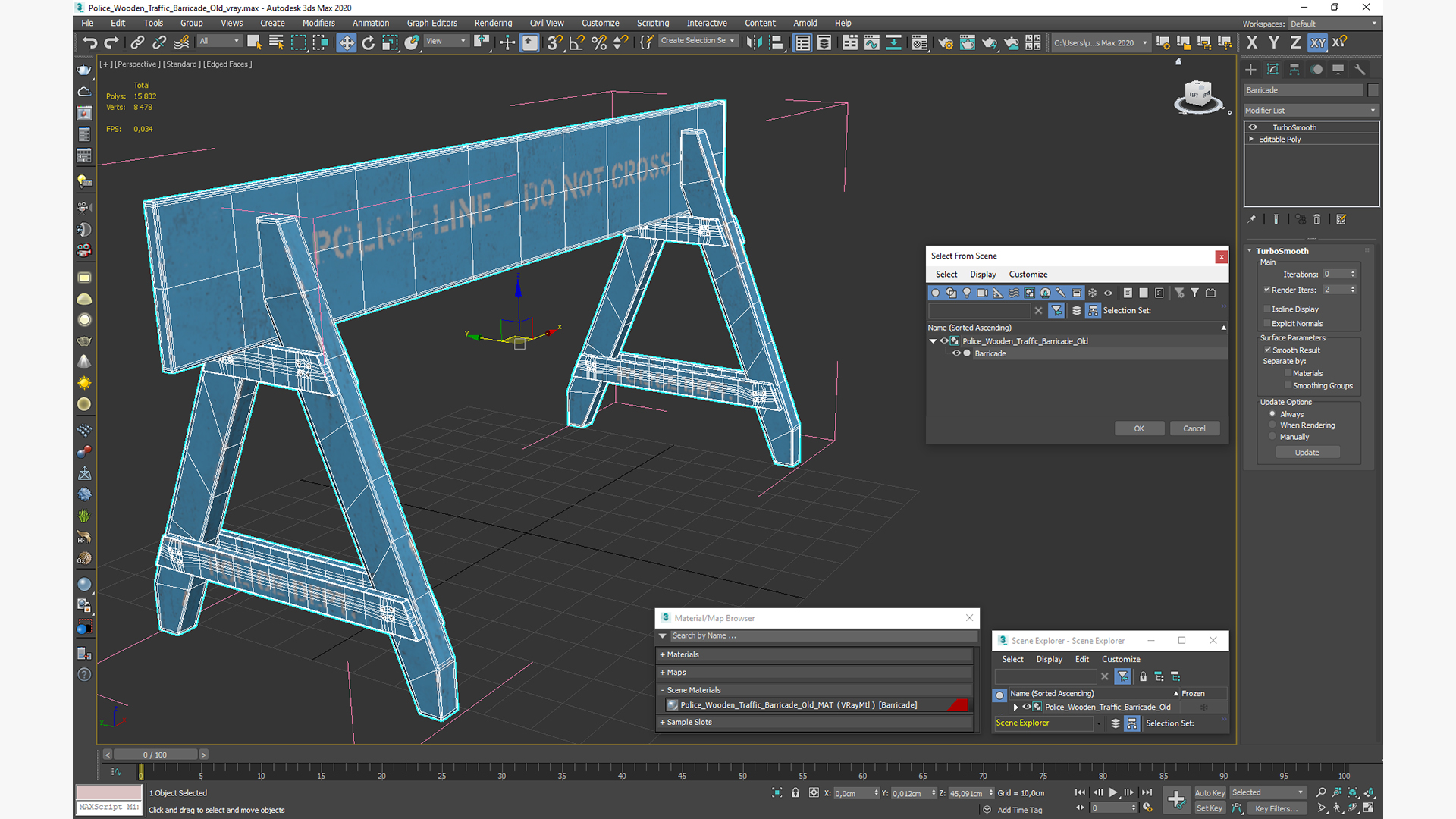
Task: Open the Scripting menu
Action: coord(653,23)
